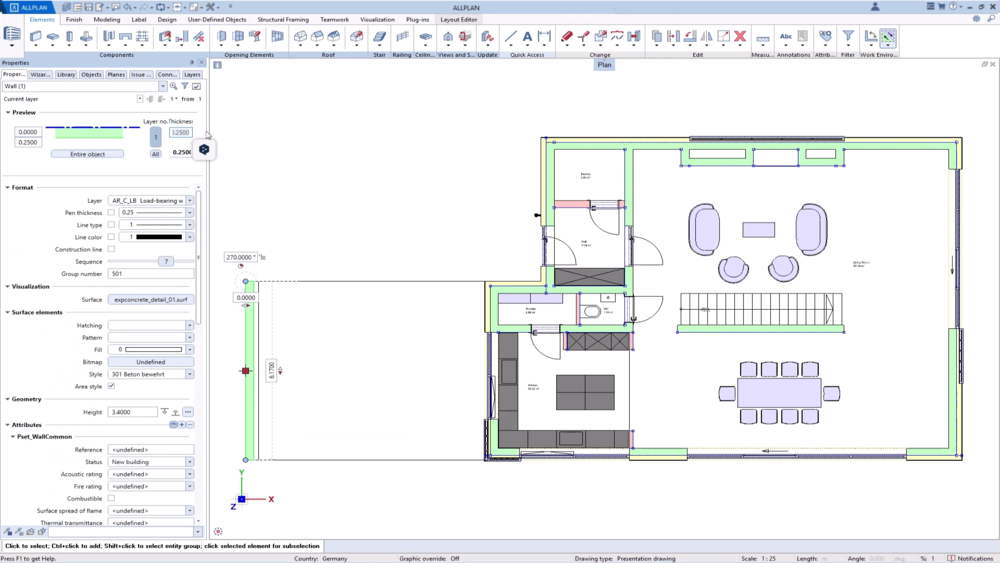The height and width of the screenshot is (563, 1000).
Task: Open the Library palette tab
Action: click(66, 74)
